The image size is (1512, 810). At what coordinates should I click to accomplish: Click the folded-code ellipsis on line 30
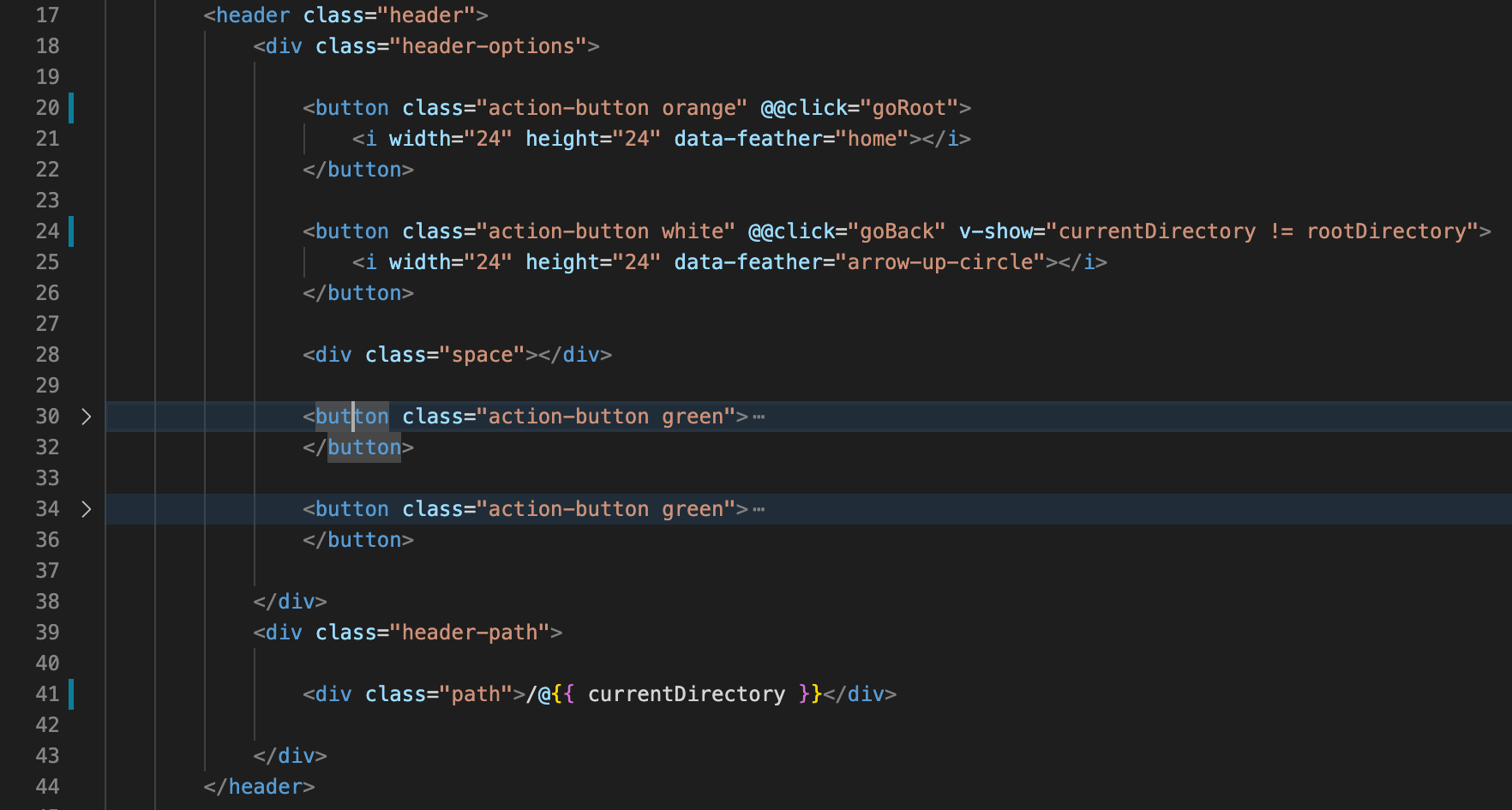click(x=759, y=417)
